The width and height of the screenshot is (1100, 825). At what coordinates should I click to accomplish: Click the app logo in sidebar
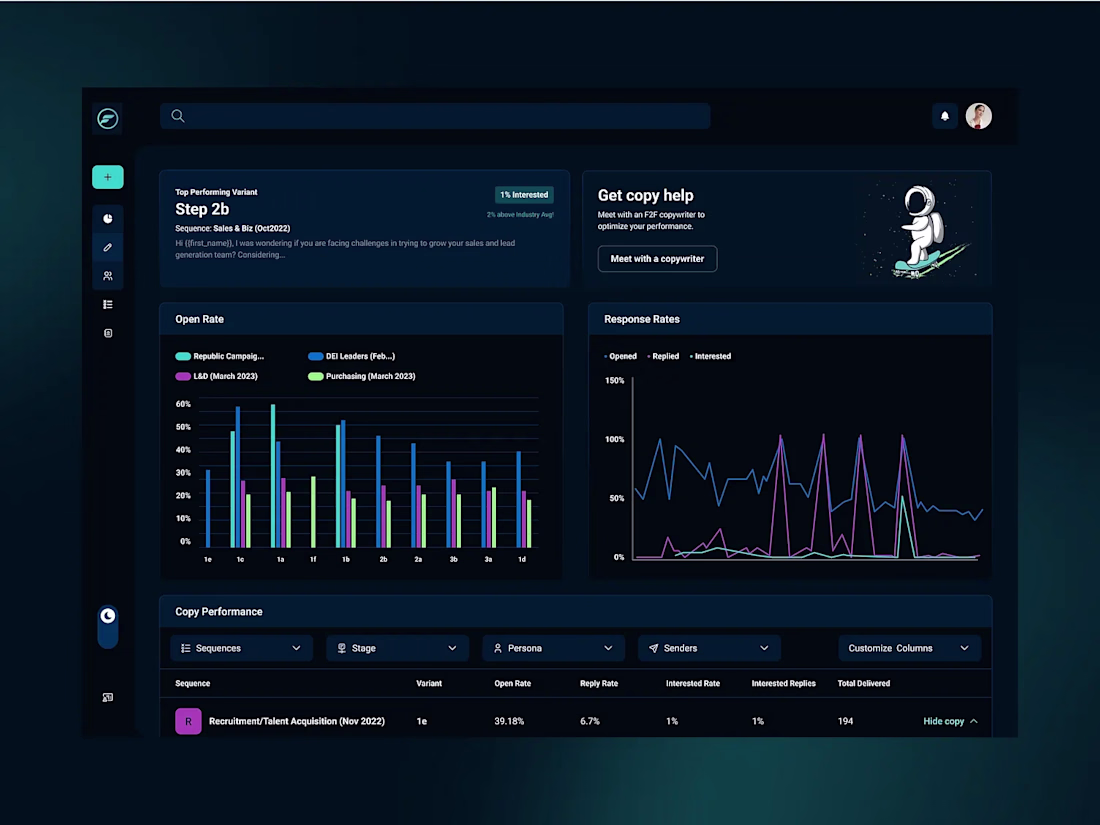pyautogui.click(x=107, y=118)
